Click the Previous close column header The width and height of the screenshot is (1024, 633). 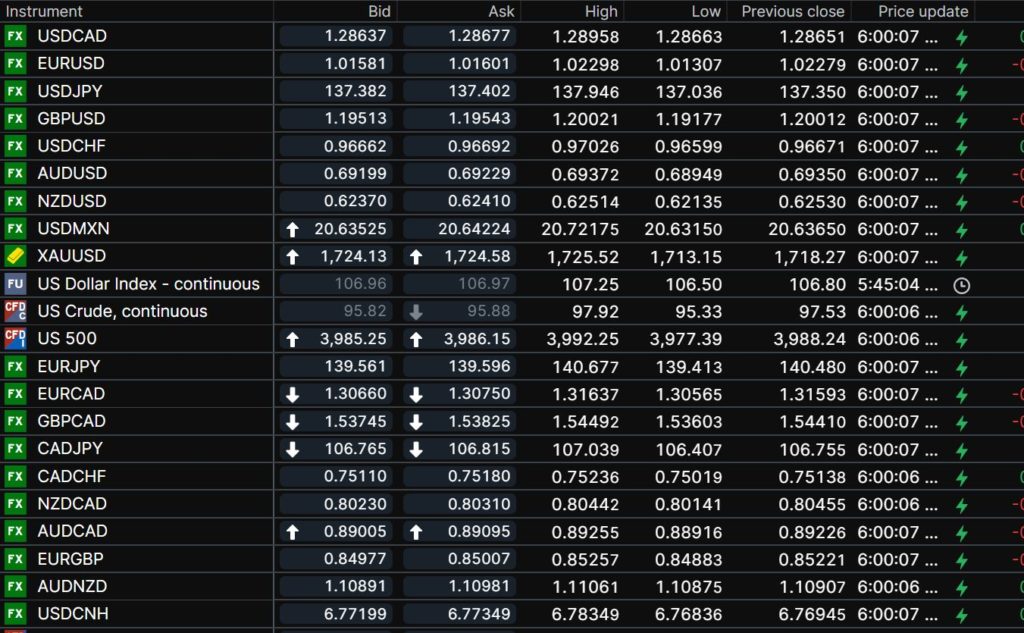(x=792, y=12)
